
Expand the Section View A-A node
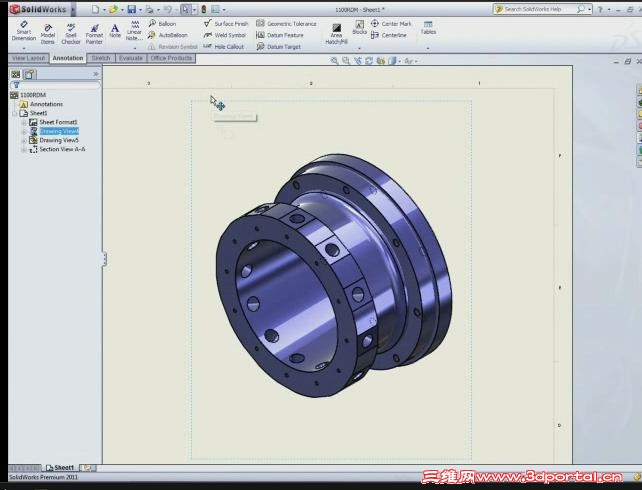tap(24, 149)
